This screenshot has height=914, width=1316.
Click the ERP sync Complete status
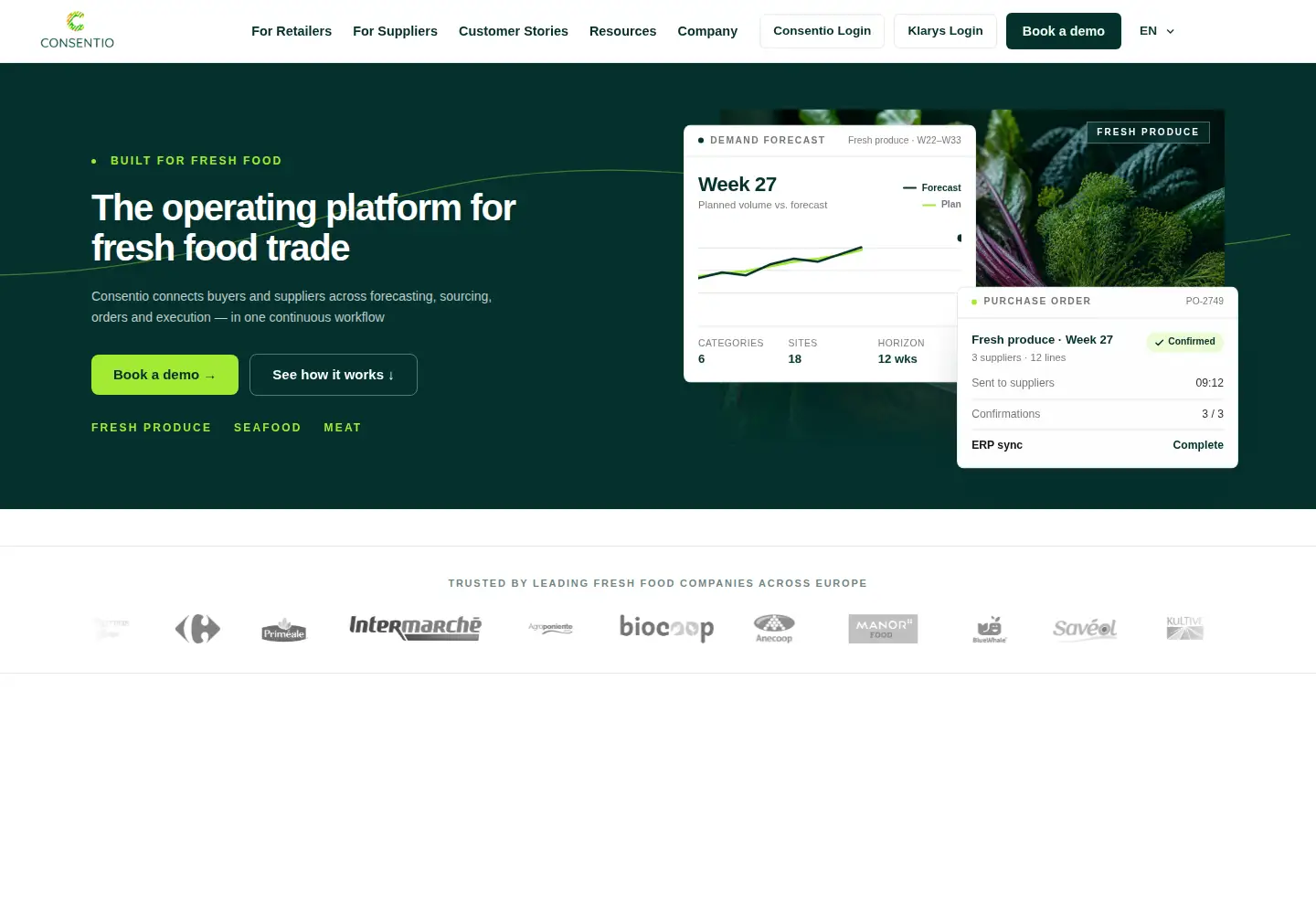(x=1198, y=445)
